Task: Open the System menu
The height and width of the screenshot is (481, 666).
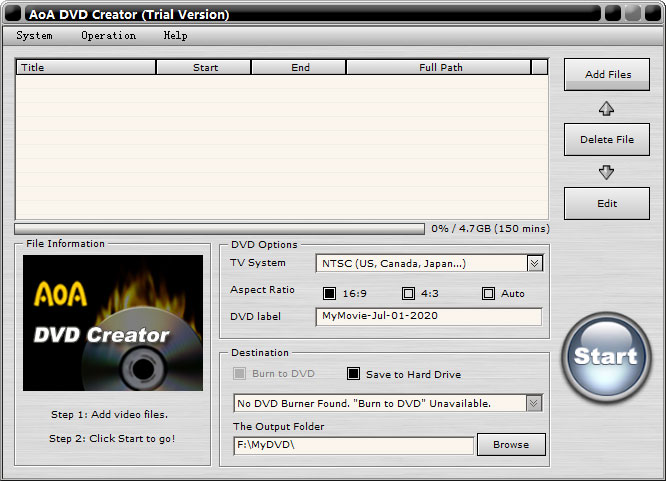Action: pos(35,36)
